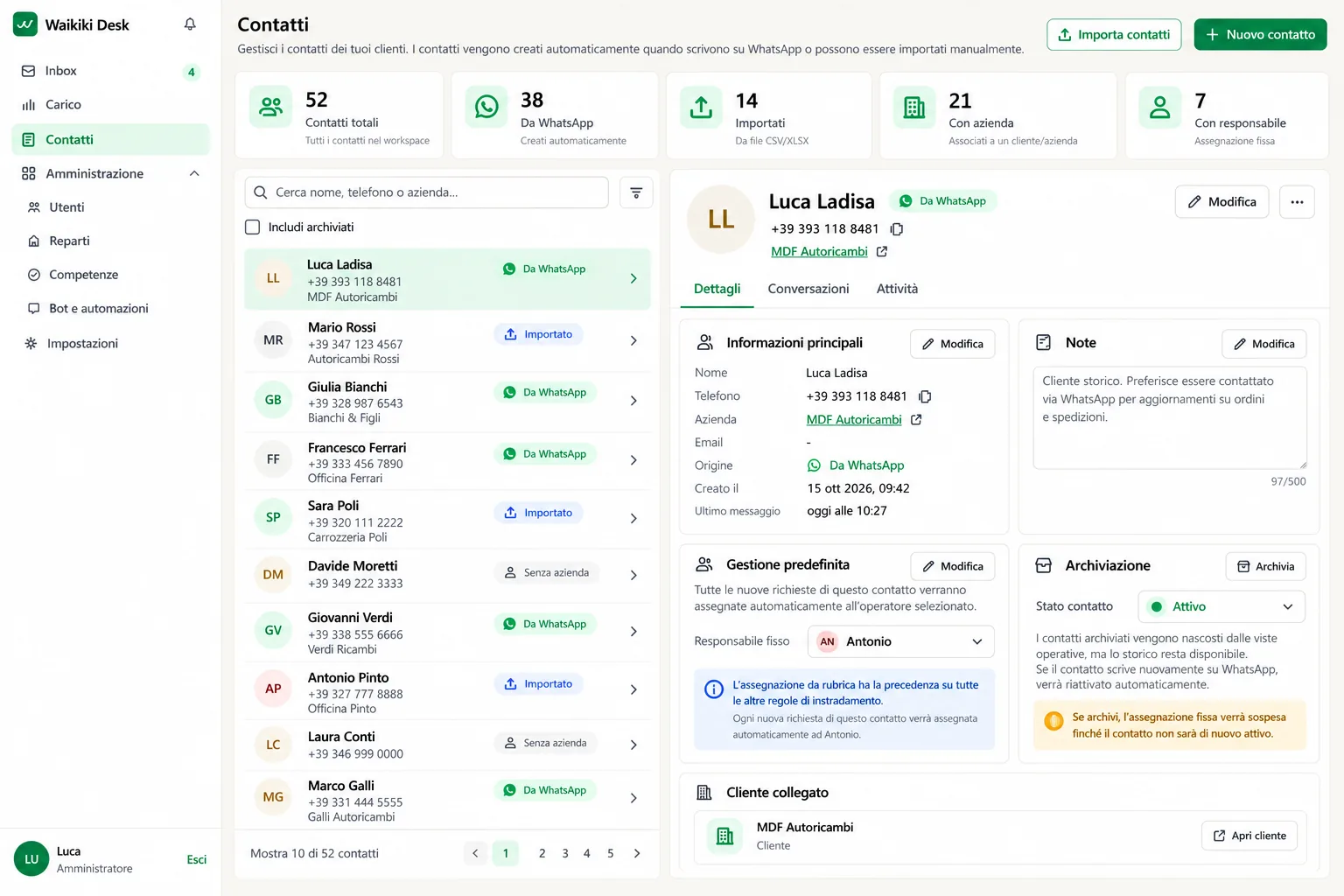Open Inbox in the sidebar
This screenshot has width=1344, height=896.
pos(111,71)
